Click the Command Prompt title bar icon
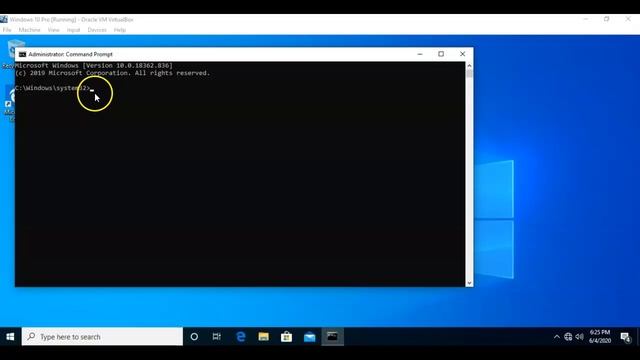The width and height of the screenshot is (640, 360). [x=22, y=54]
